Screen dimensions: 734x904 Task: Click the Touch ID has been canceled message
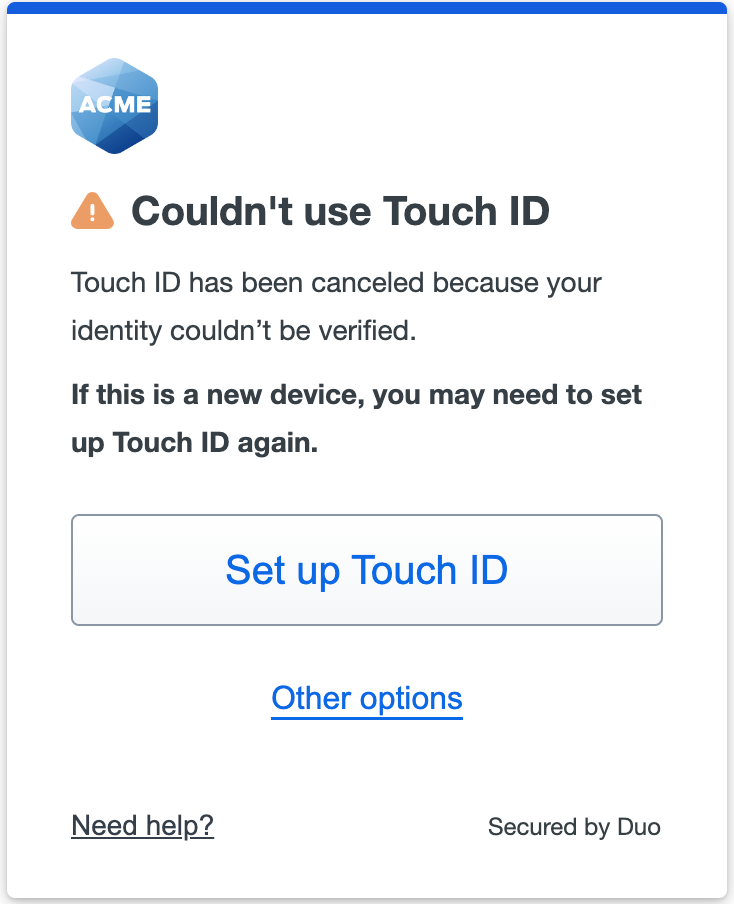click(x=336, y=307)
